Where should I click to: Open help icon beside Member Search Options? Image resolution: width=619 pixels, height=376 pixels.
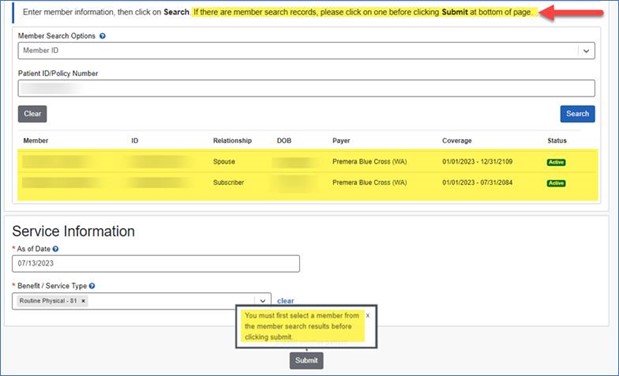pos(102,36)
